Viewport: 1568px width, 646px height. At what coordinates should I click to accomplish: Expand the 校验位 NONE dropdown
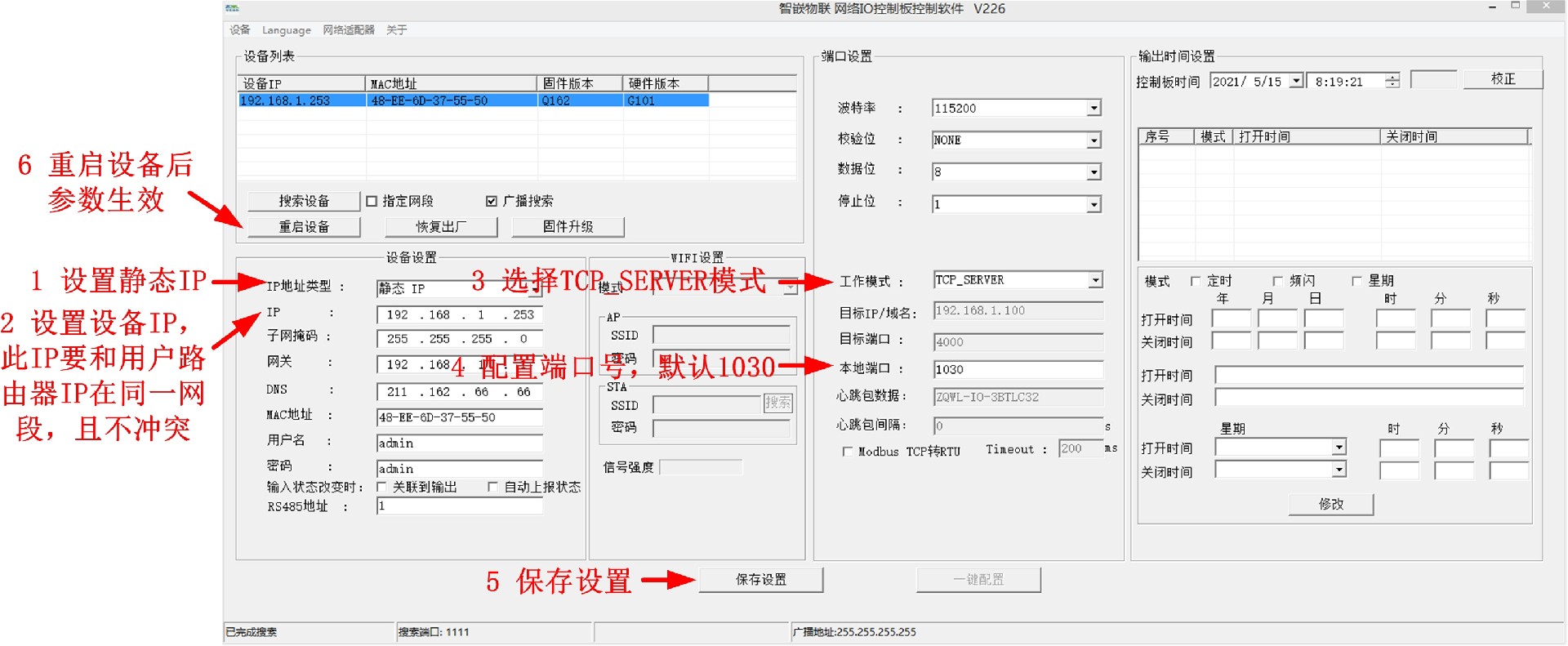click(x=1094, y=140)
